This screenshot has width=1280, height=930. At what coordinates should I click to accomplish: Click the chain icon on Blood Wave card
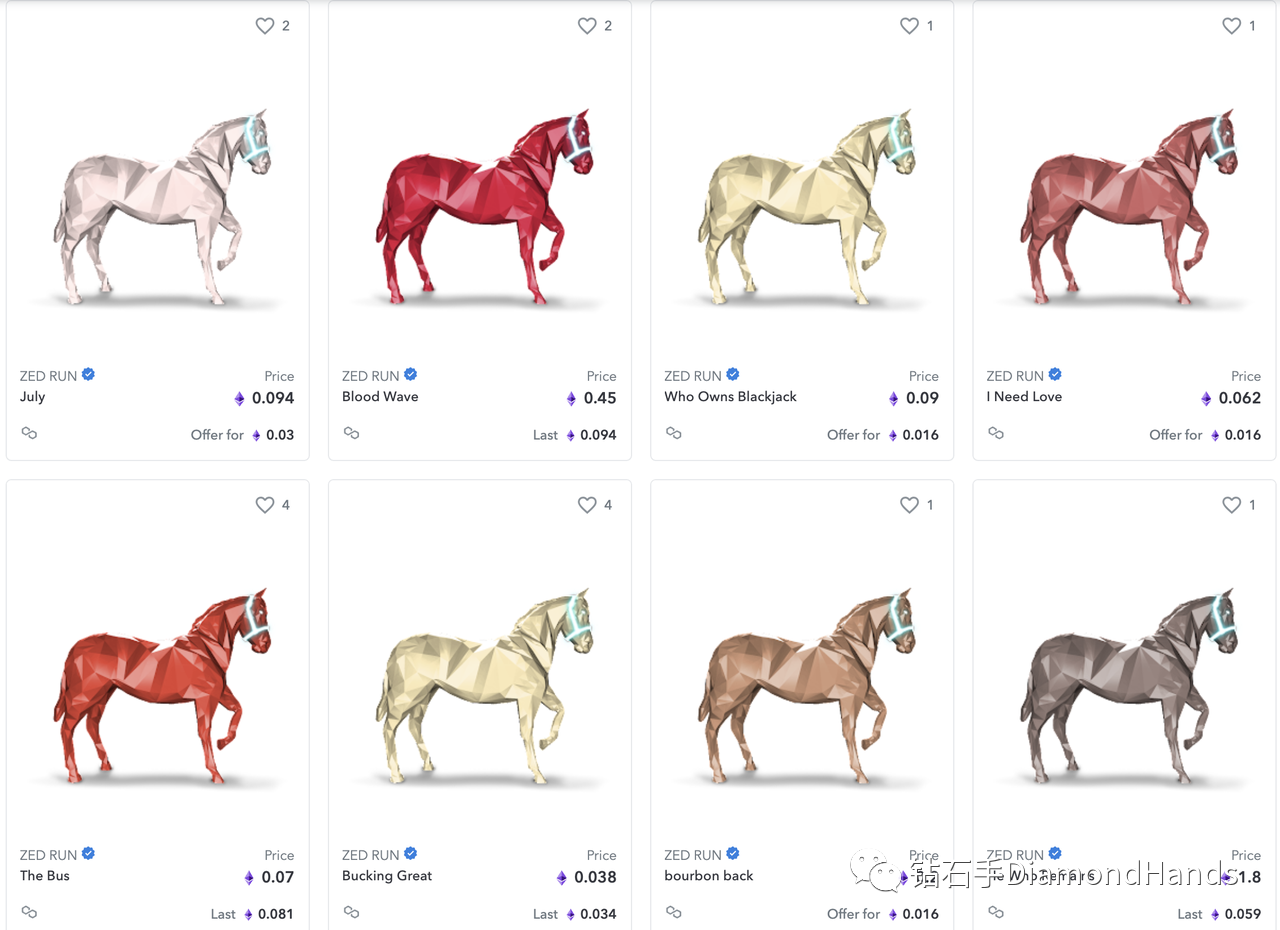(x=351, y=433)
